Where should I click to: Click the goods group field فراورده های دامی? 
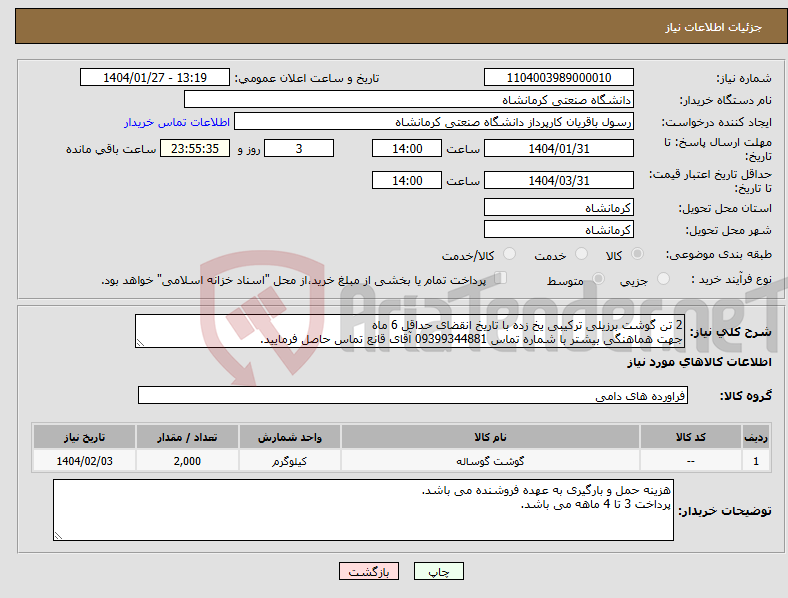click(413, 395)
